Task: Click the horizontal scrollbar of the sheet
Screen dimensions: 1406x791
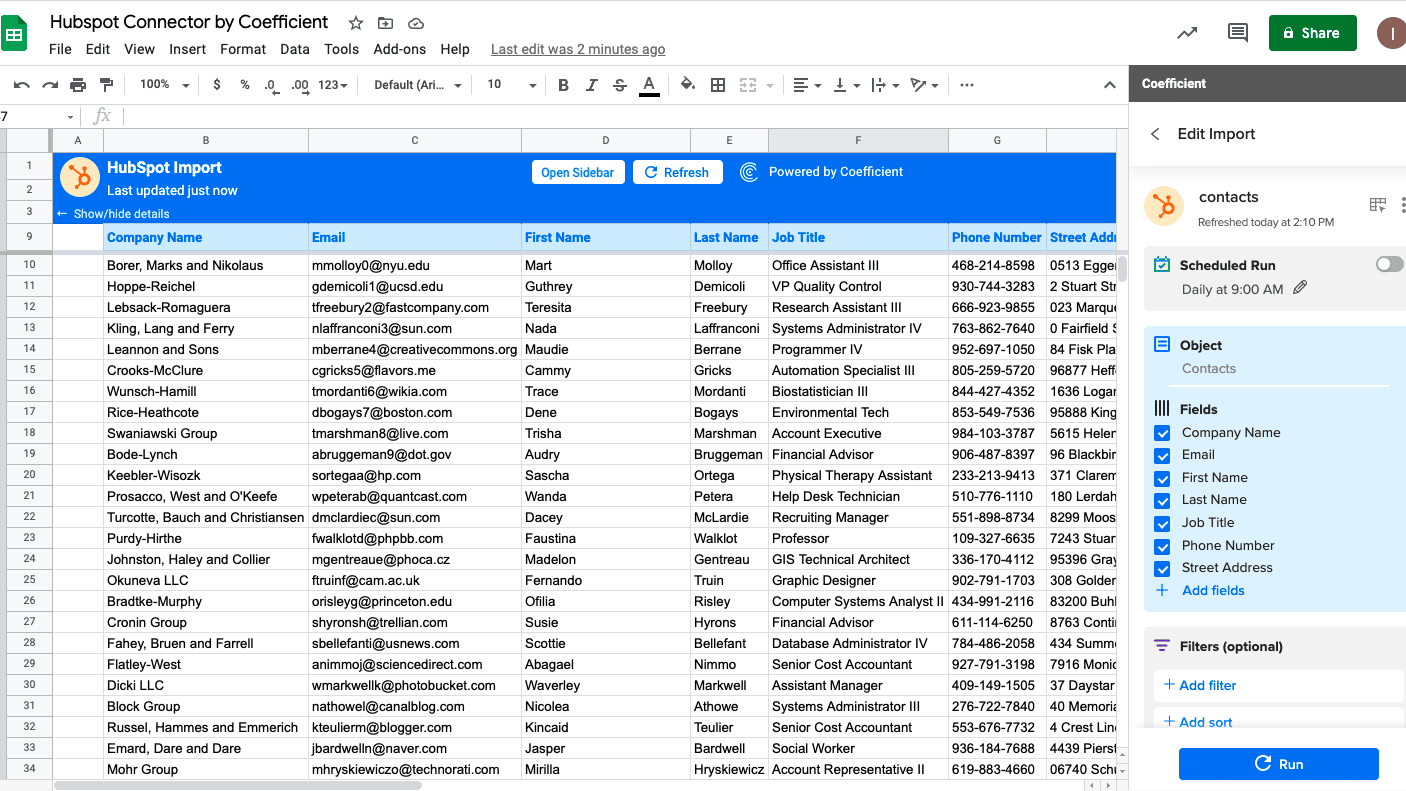Action: [x=238, y=785]
